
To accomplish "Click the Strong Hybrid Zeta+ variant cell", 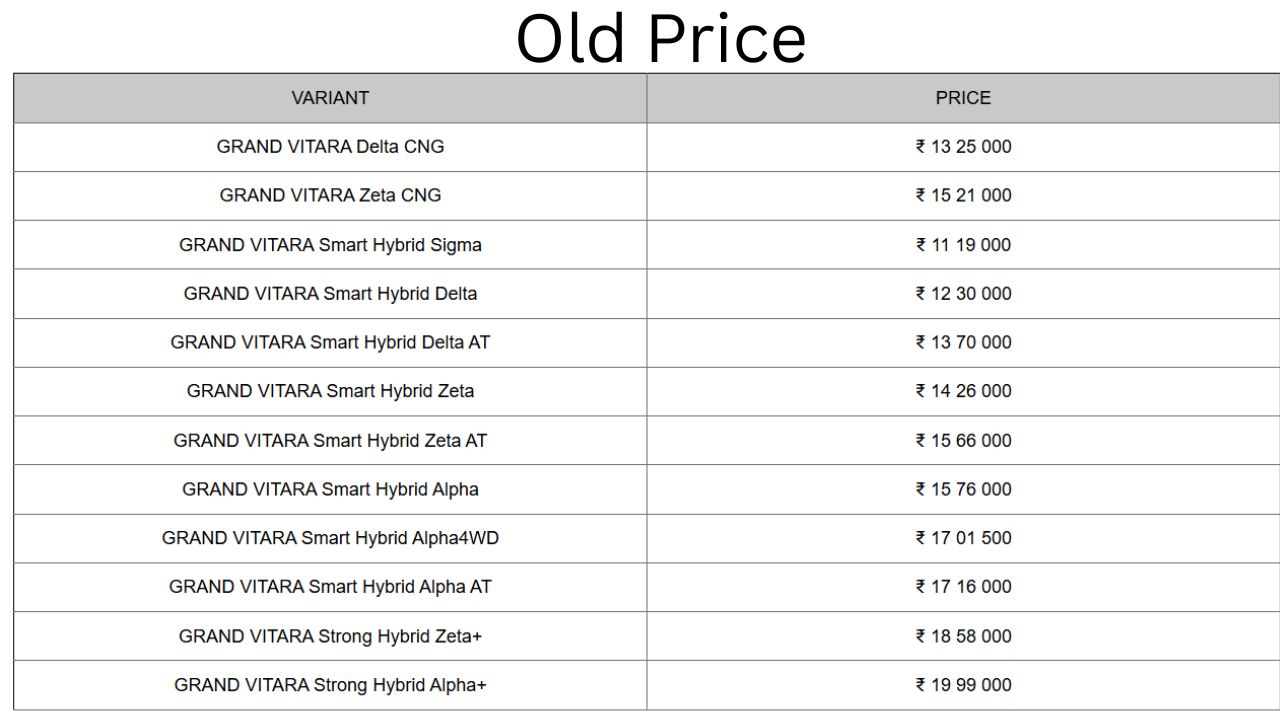I will 330,637.
